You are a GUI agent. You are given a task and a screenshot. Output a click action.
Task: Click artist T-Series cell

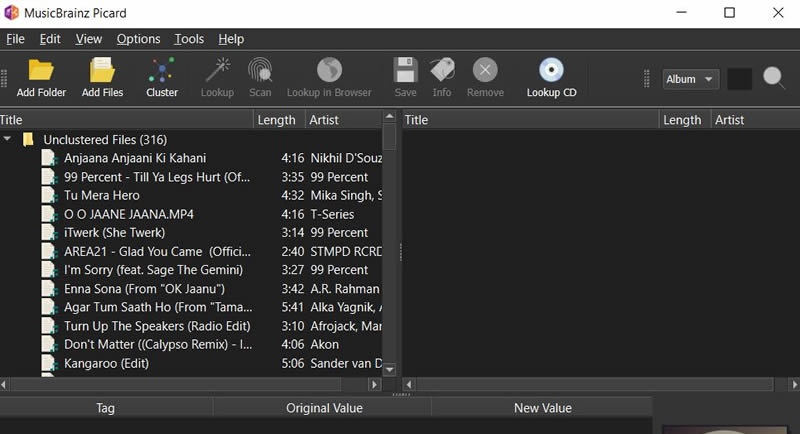(x=332, y=214)
